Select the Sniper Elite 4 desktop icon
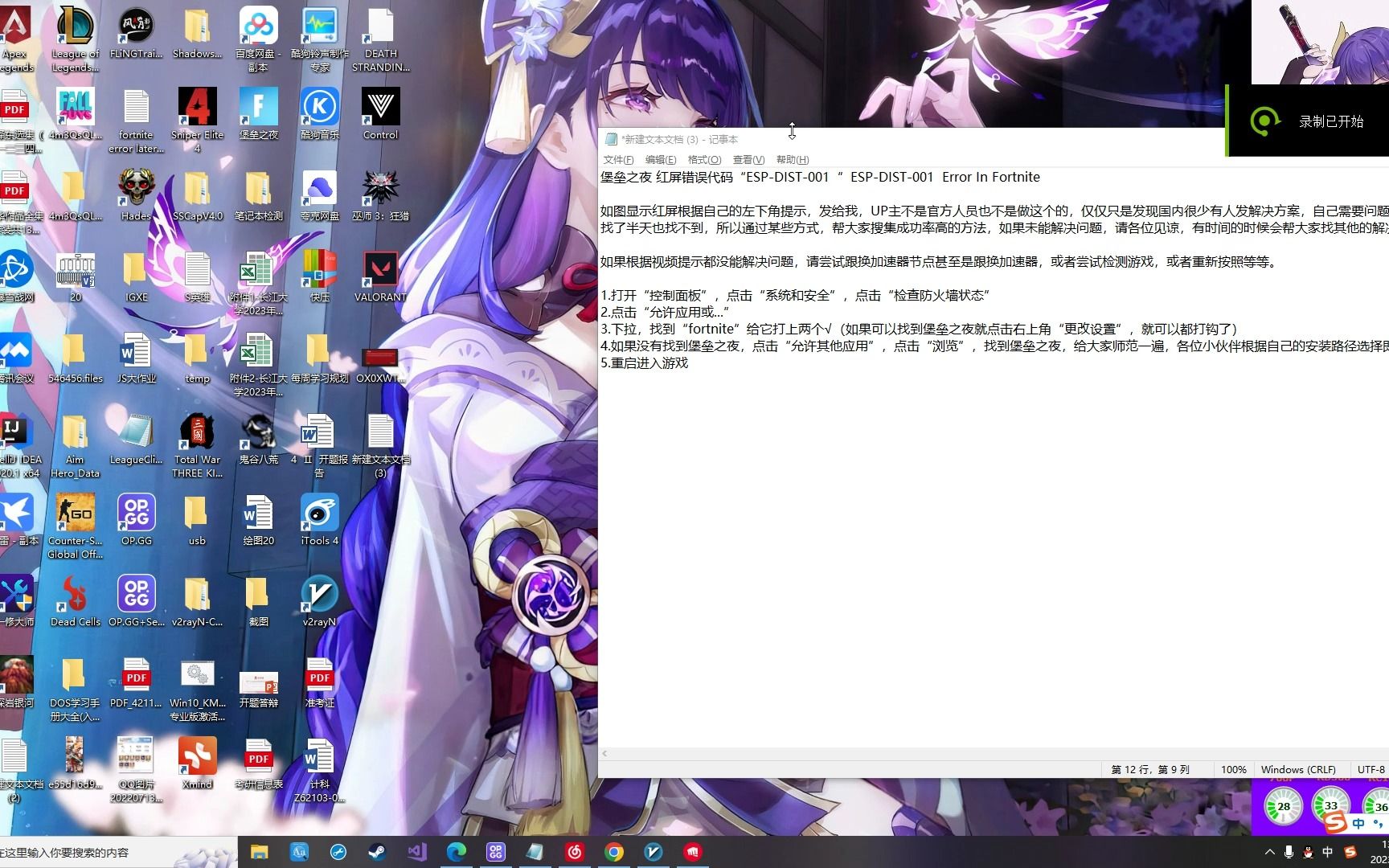Screen dimensions: 1389x868 tap(197, 121)
